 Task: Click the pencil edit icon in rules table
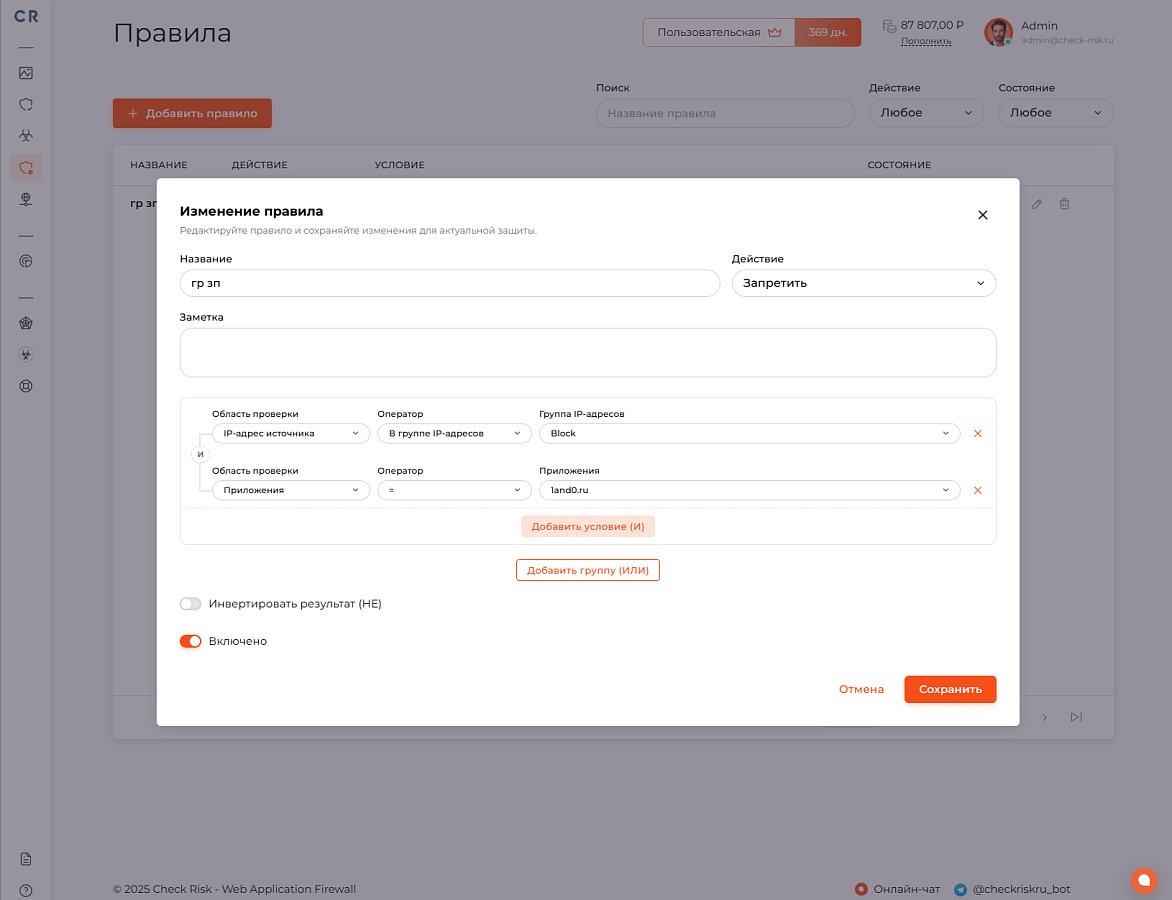tap(1037, 203)
